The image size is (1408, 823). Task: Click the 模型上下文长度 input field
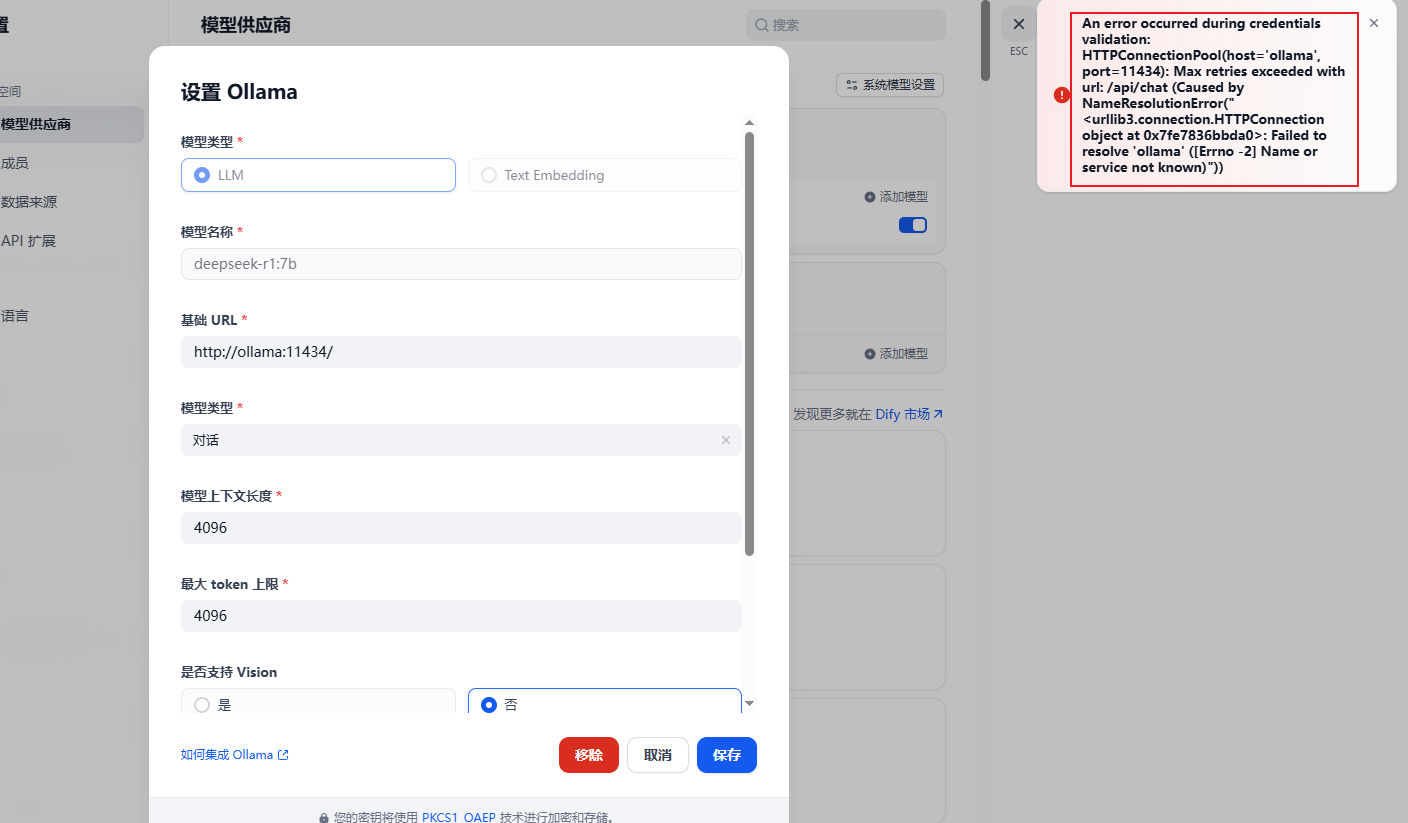click(461, 528)
